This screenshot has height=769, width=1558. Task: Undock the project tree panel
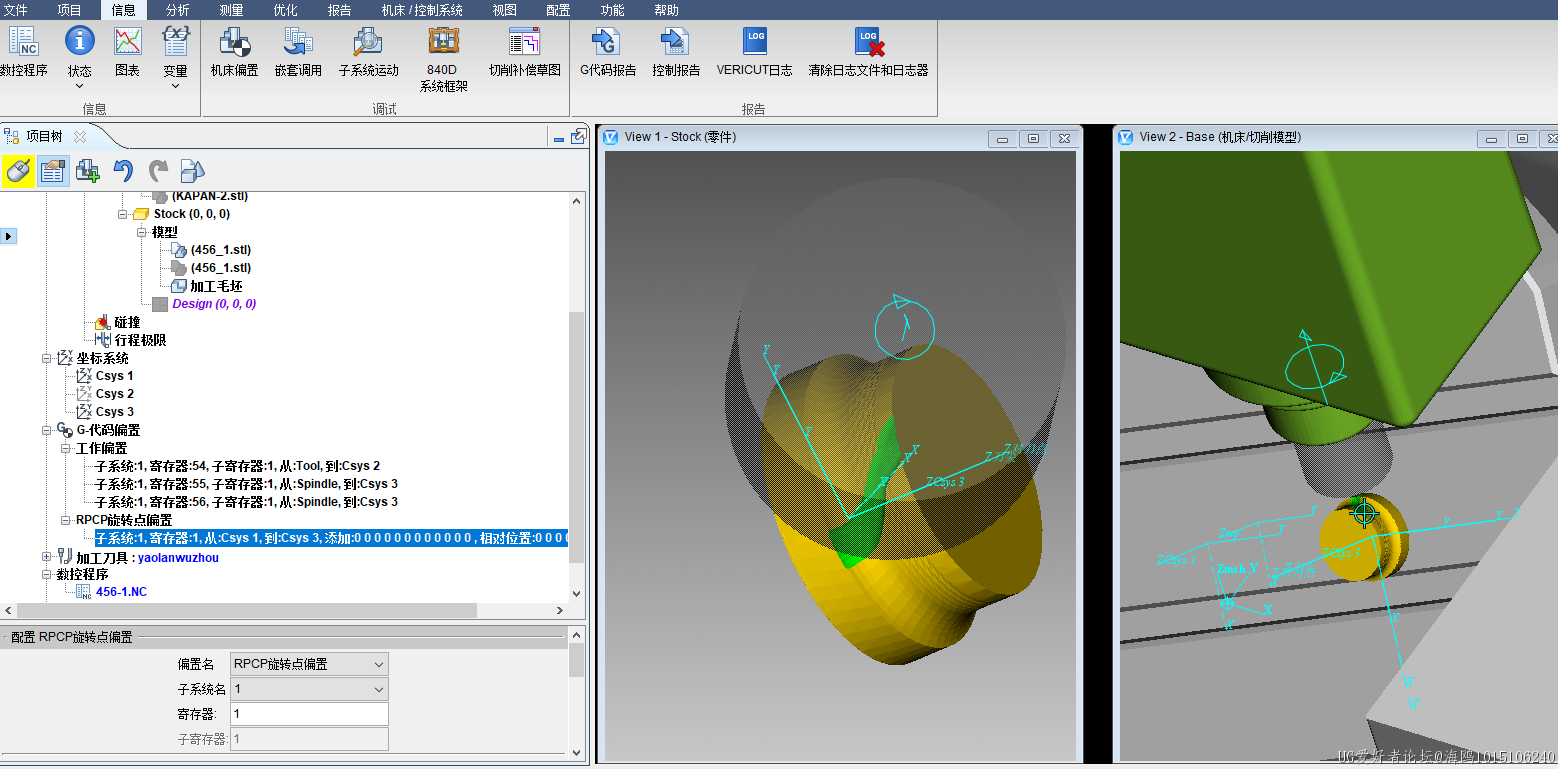coord(578,137)
